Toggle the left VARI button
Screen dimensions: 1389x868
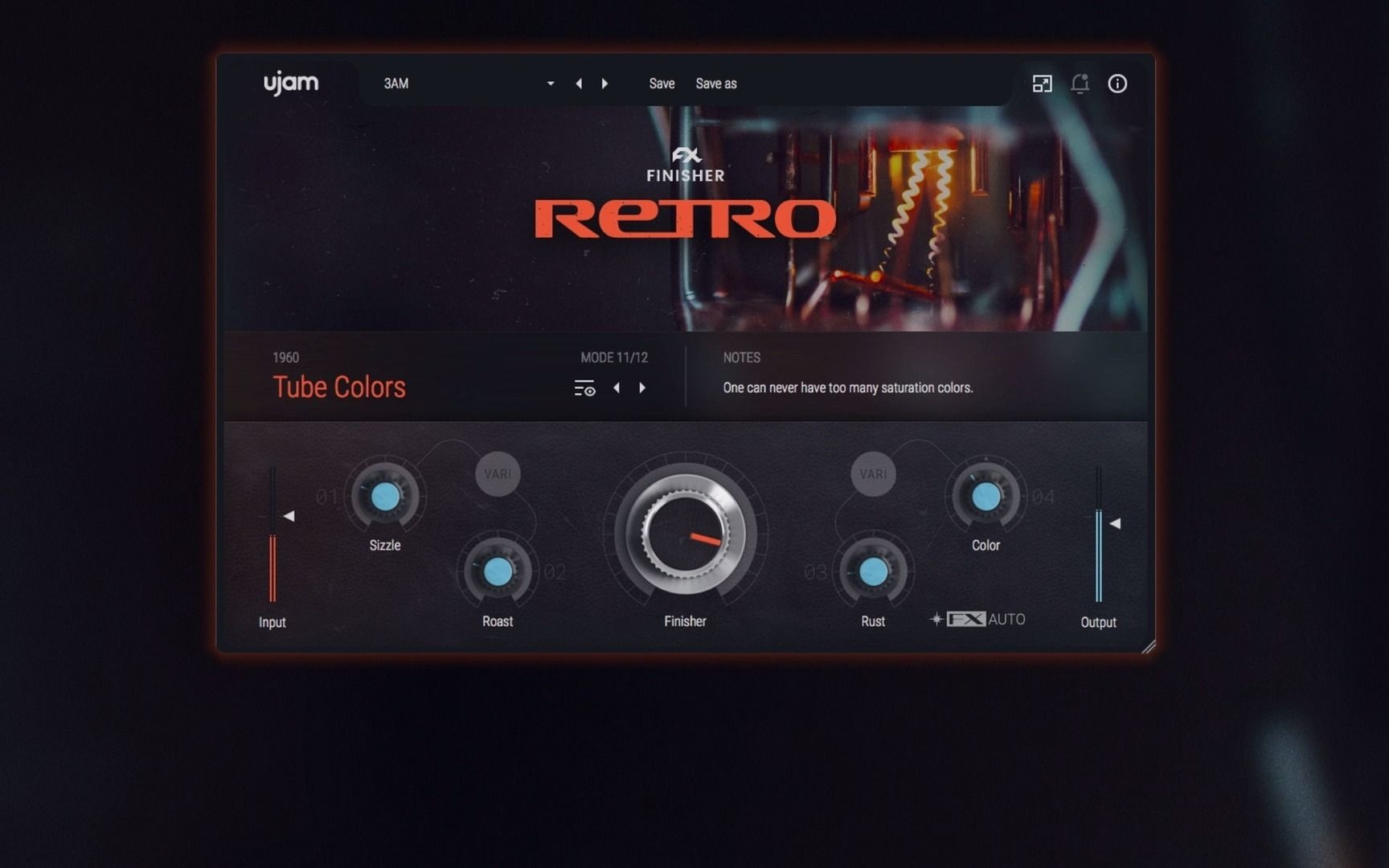tap(498, 474)
